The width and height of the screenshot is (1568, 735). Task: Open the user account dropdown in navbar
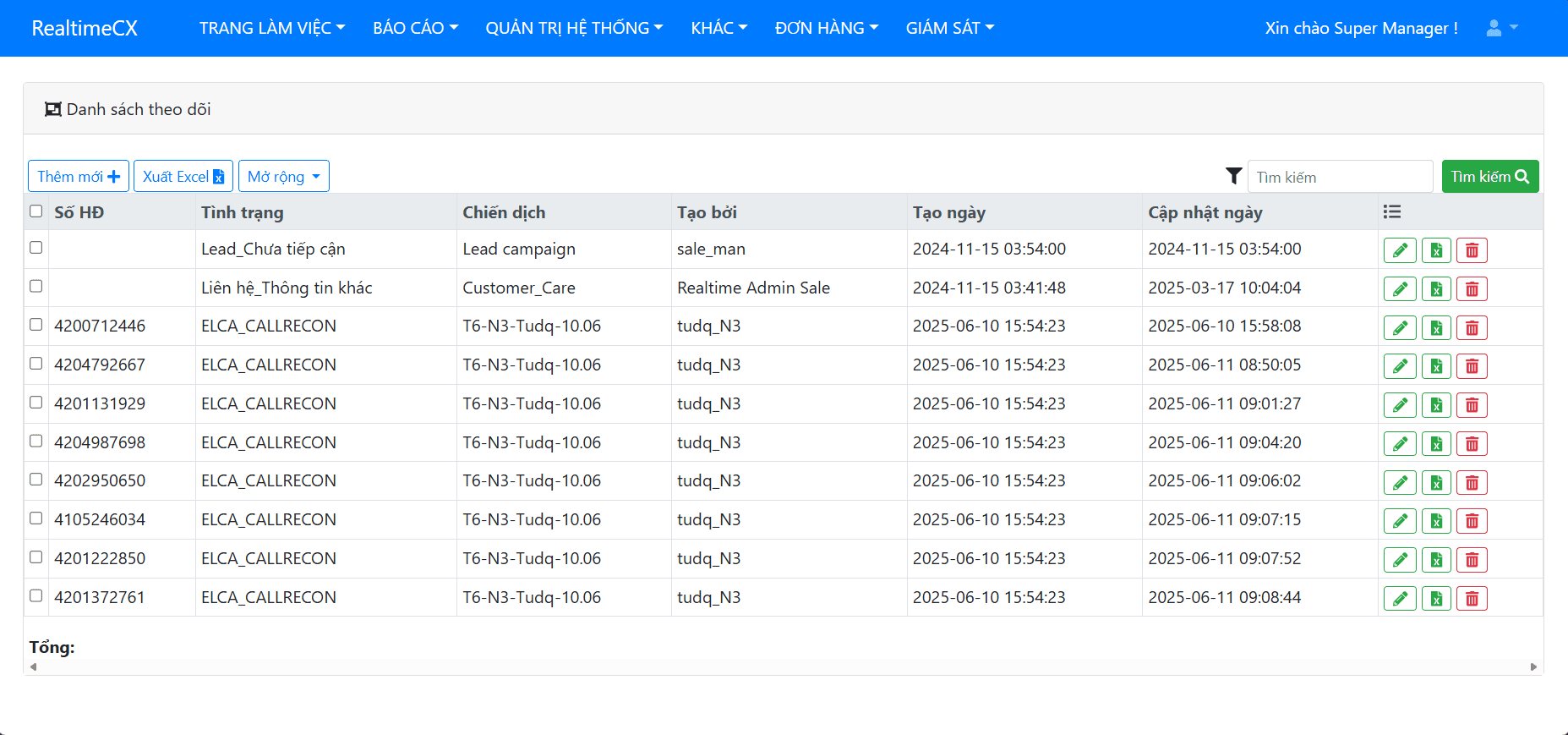[x=1501, y=28]
